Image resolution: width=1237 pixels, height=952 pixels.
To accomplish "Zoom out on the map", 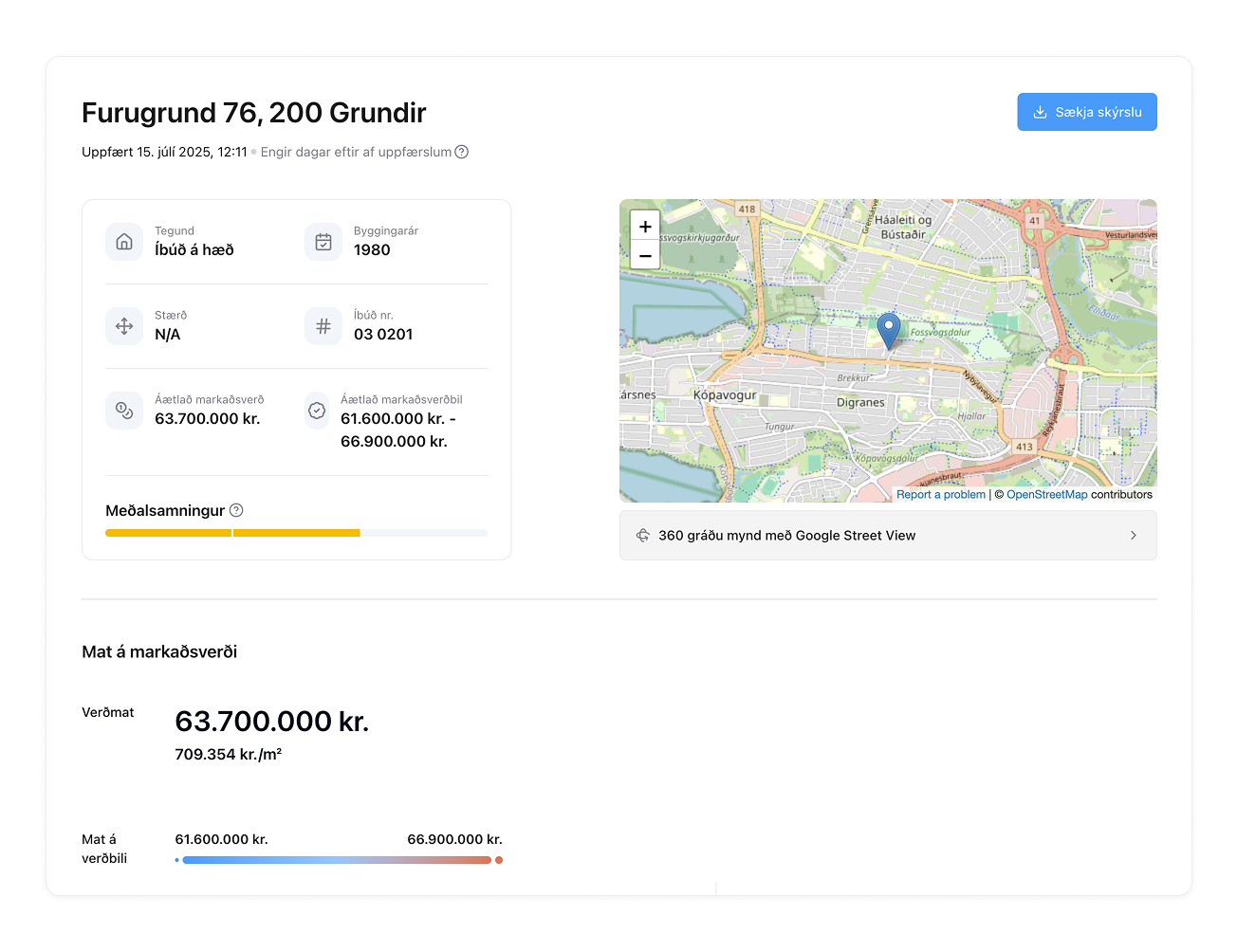I will pos(645,255).
